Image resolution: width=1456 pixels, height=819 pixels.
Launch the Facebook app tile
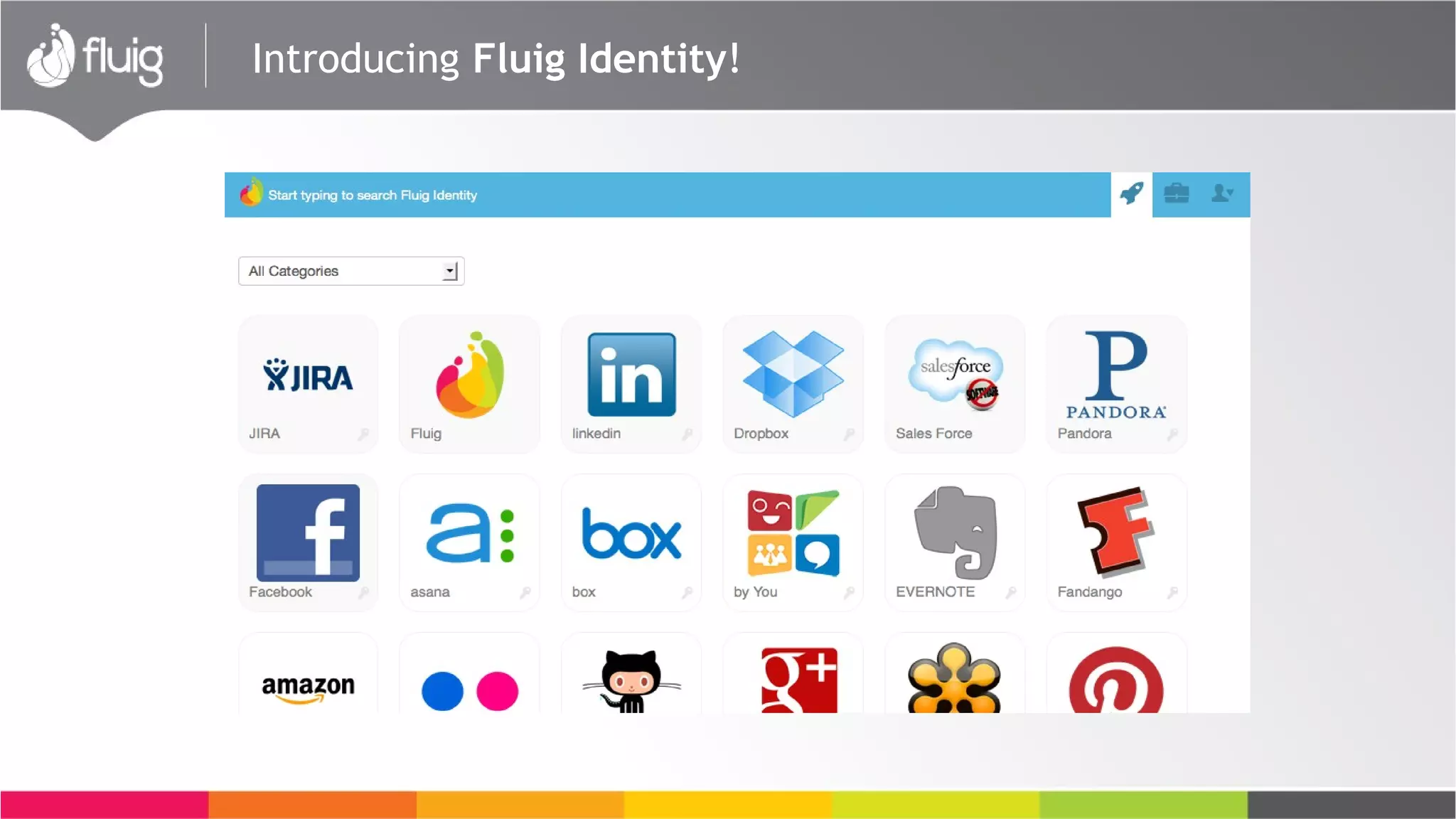[x=308, y=542]
